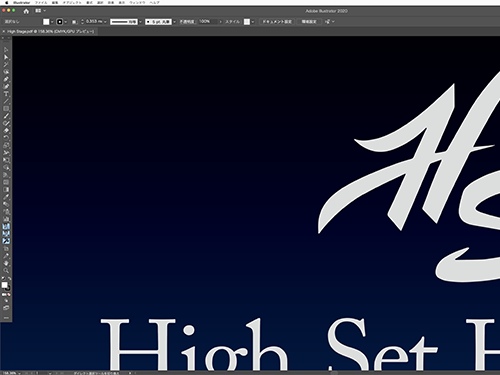This screenshot has width=500, height=375.
Task: Select the Symbol Sprayer tool
Action: [6, 211]
